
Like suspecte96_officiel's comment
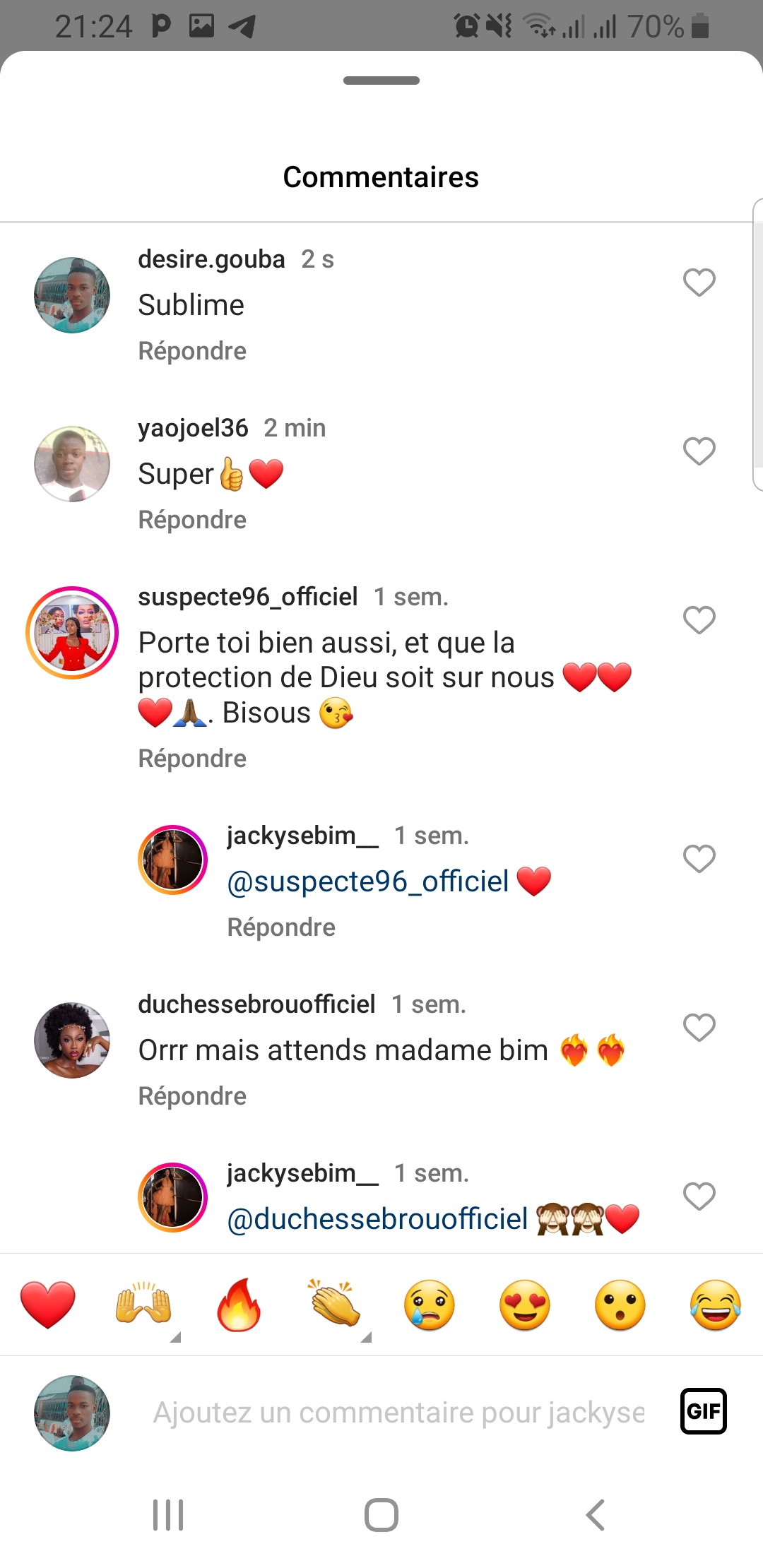pyautogui.click(x=699, y=620)
